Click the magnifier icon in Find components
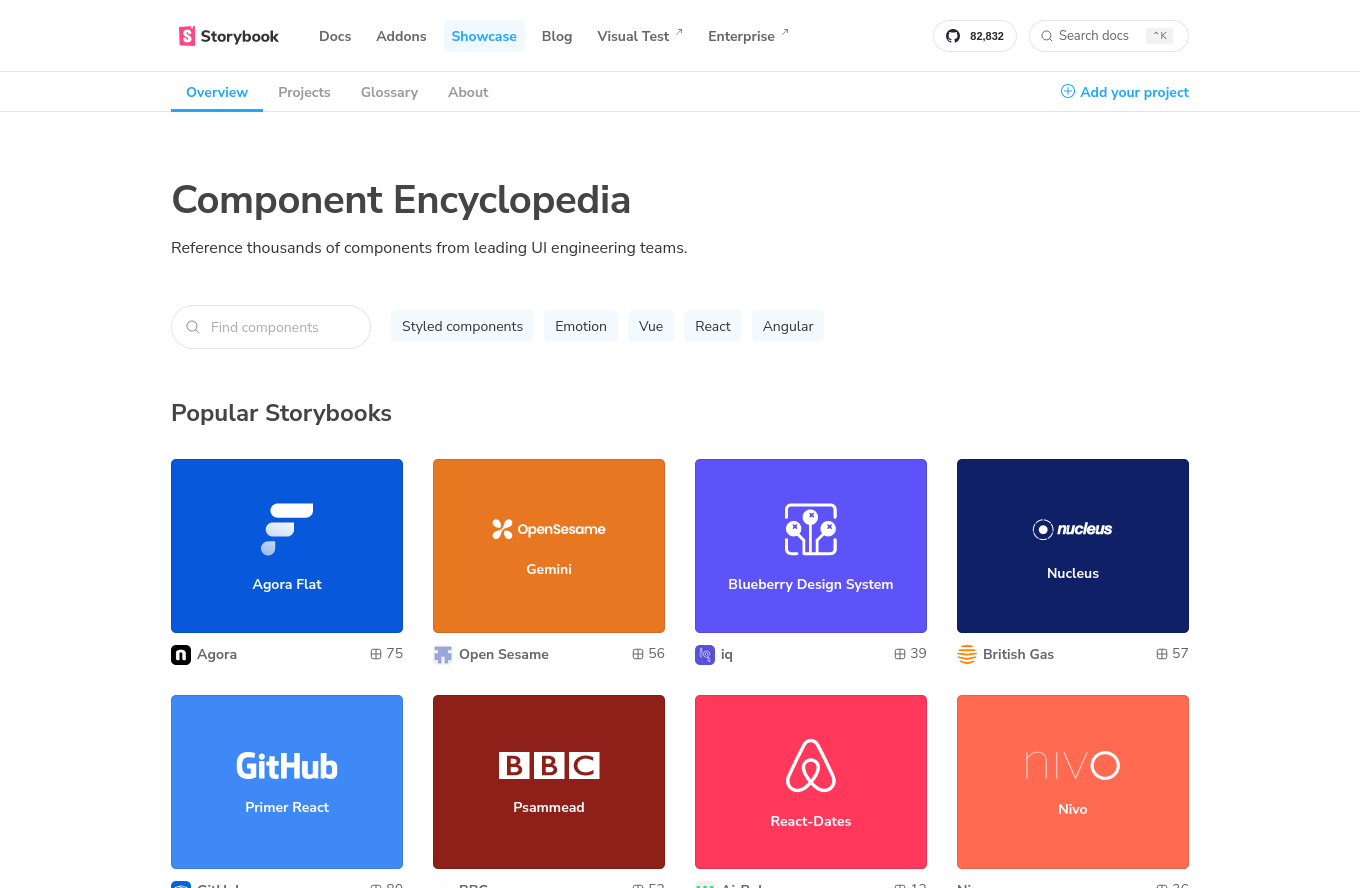 point(193,327)
